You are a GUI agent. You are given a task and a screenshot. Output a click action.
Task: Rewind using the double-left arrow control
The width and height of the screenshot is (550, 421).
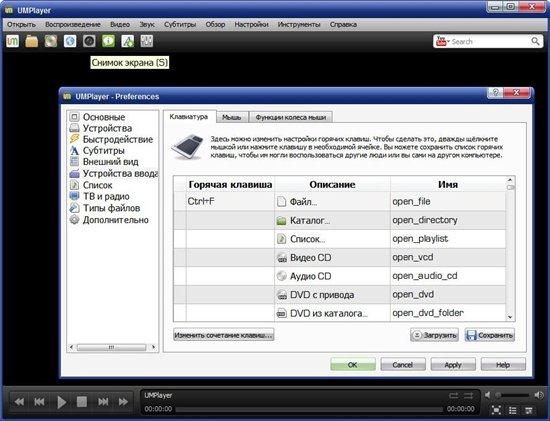click(x=19, y=402)
